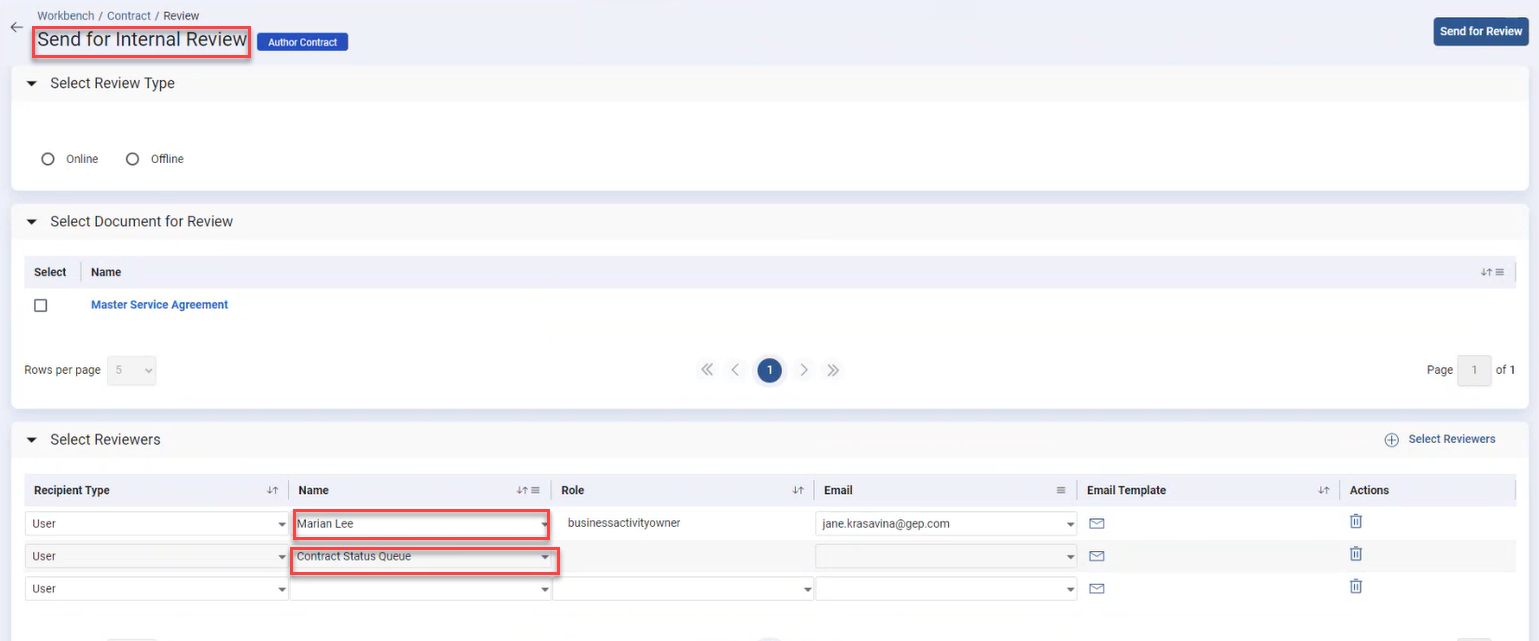Viewport: 1539px width, 641px height.
Task: Delete the Contract Status Queue reviewer row
Action: pyautogui.click(x=1356, y=554)
